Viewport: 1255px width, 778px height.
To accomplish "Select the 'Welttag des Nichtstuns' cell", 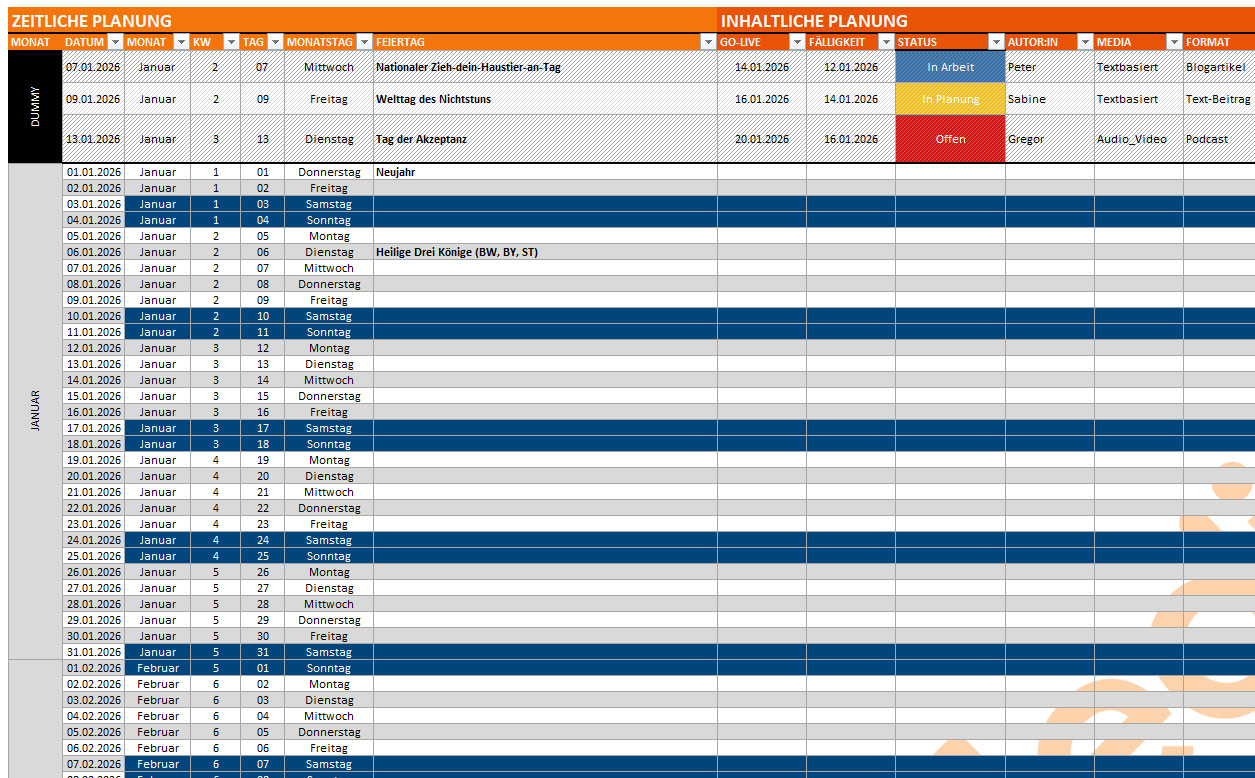I will coord(545,99).
